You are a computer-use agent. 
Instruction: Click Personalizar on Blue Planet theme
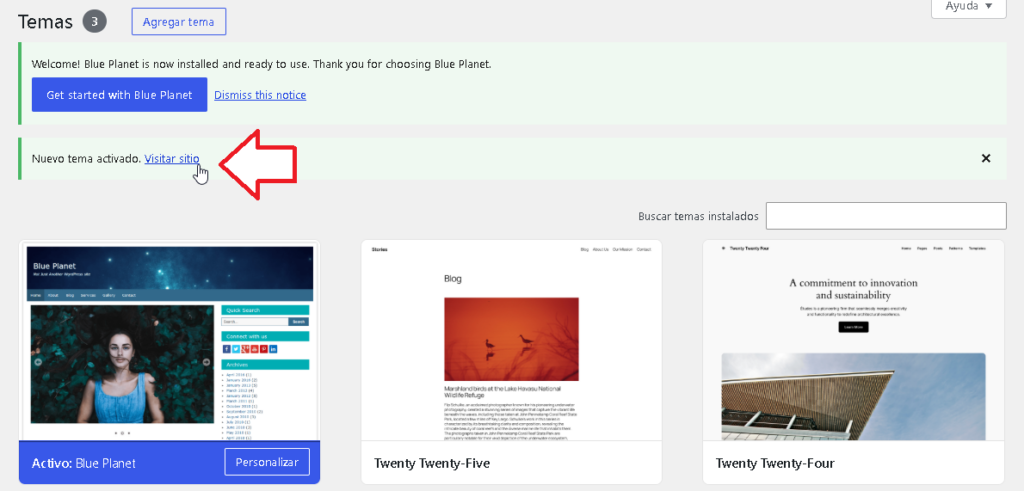tap(267, 462)
